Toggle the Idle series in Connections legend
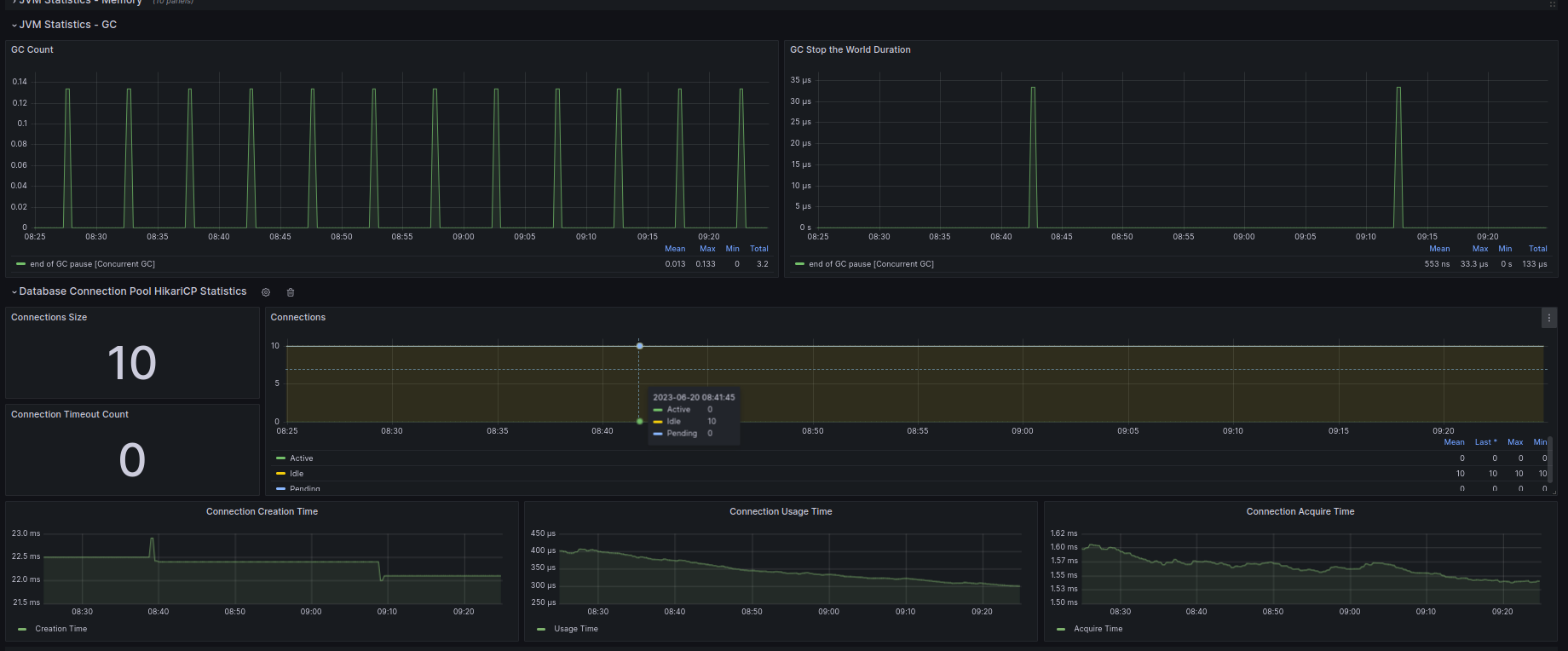Viewport: 1568px width, 651px height. tap(297, 474)
